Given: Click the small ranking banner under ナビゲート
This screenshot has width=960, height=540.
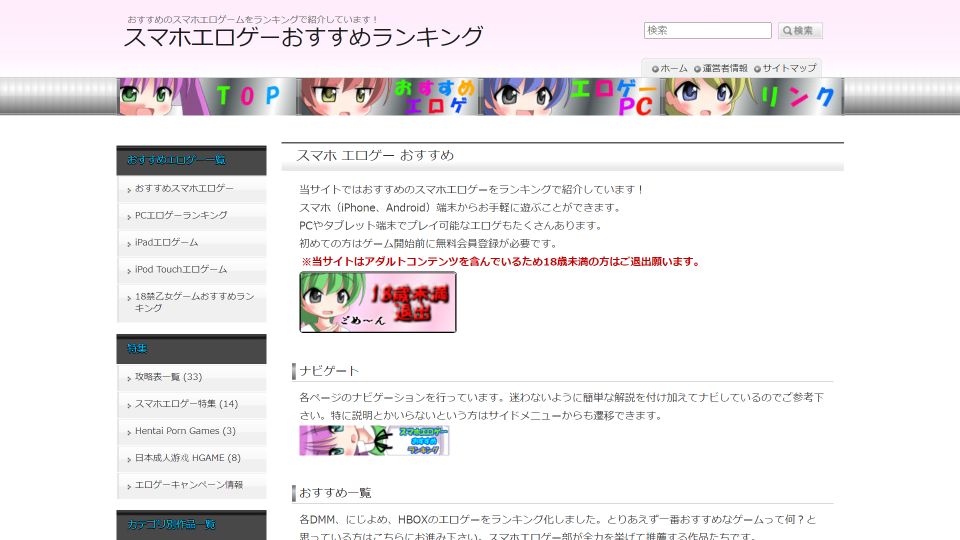Looking at the screenshot, I should [374, 440].
